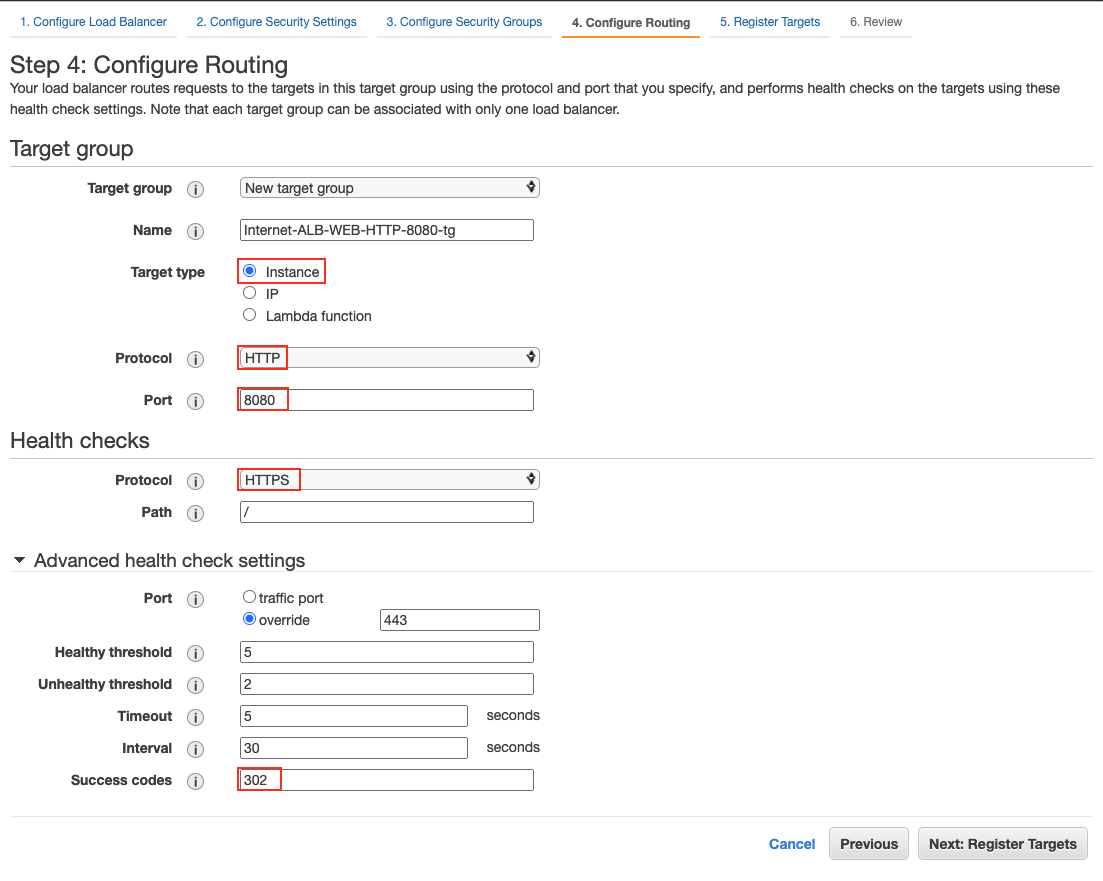The width and height of the screenshot is (1103, 881).
Task: Click the info icon beside Name
Action: (x=196, y=231)
